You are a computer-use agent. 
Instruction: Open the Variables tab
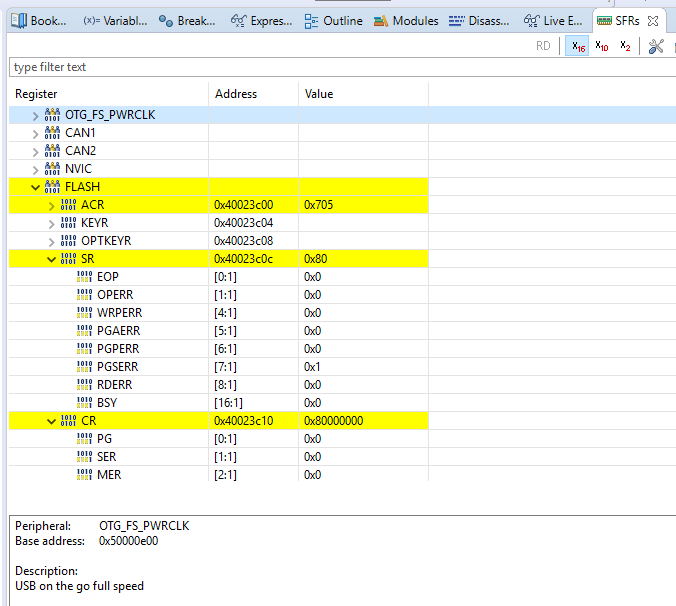click(x=115, y=21)
